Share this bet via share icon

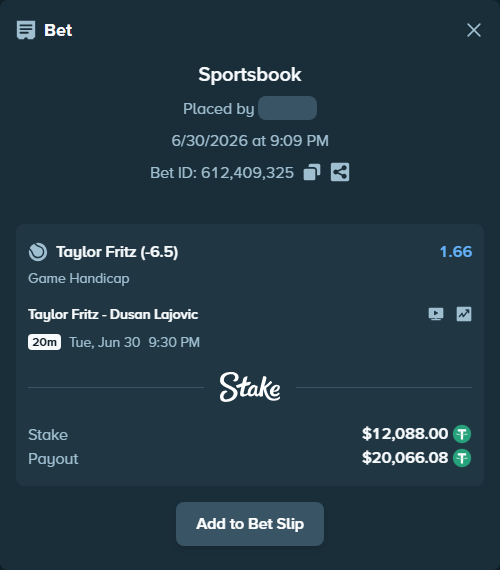(340, 172)
